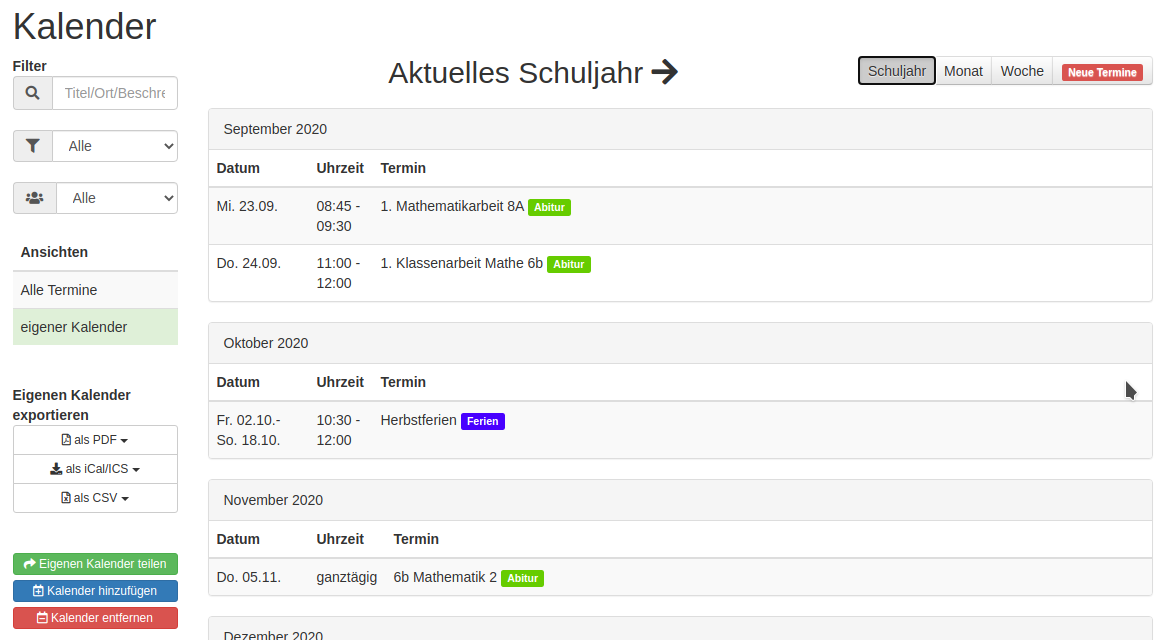Select the 'eigener Kalender' view
Viewport: 1174px width, 640px height.
click(95, 327)
